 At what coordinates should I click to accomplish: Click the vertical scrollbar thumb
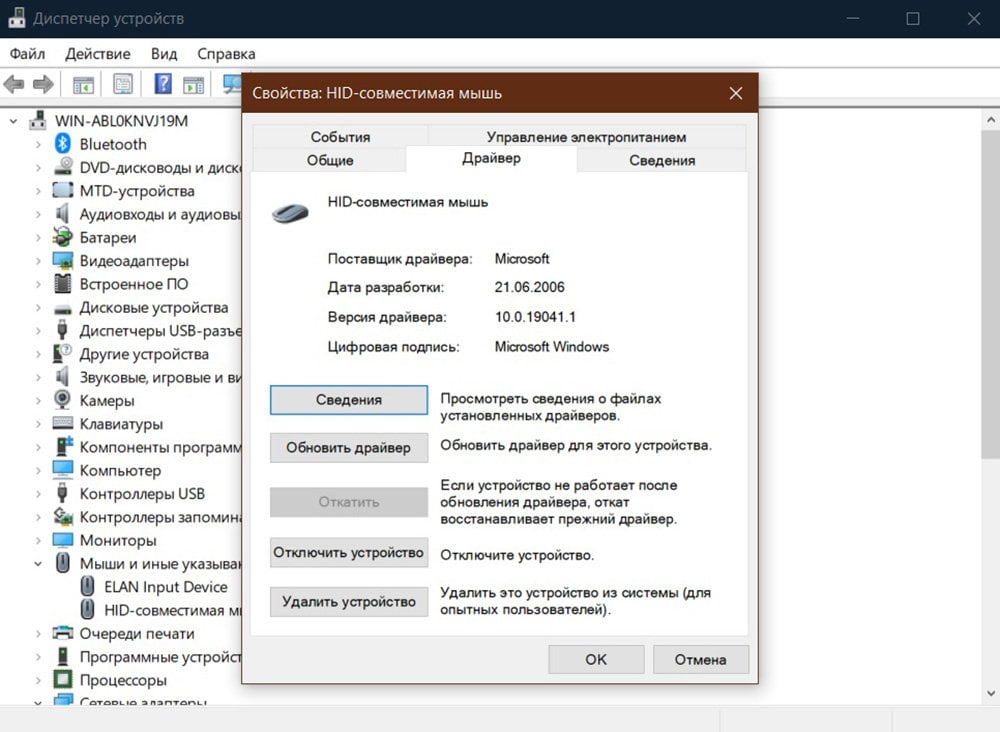(x=990, y=293)
